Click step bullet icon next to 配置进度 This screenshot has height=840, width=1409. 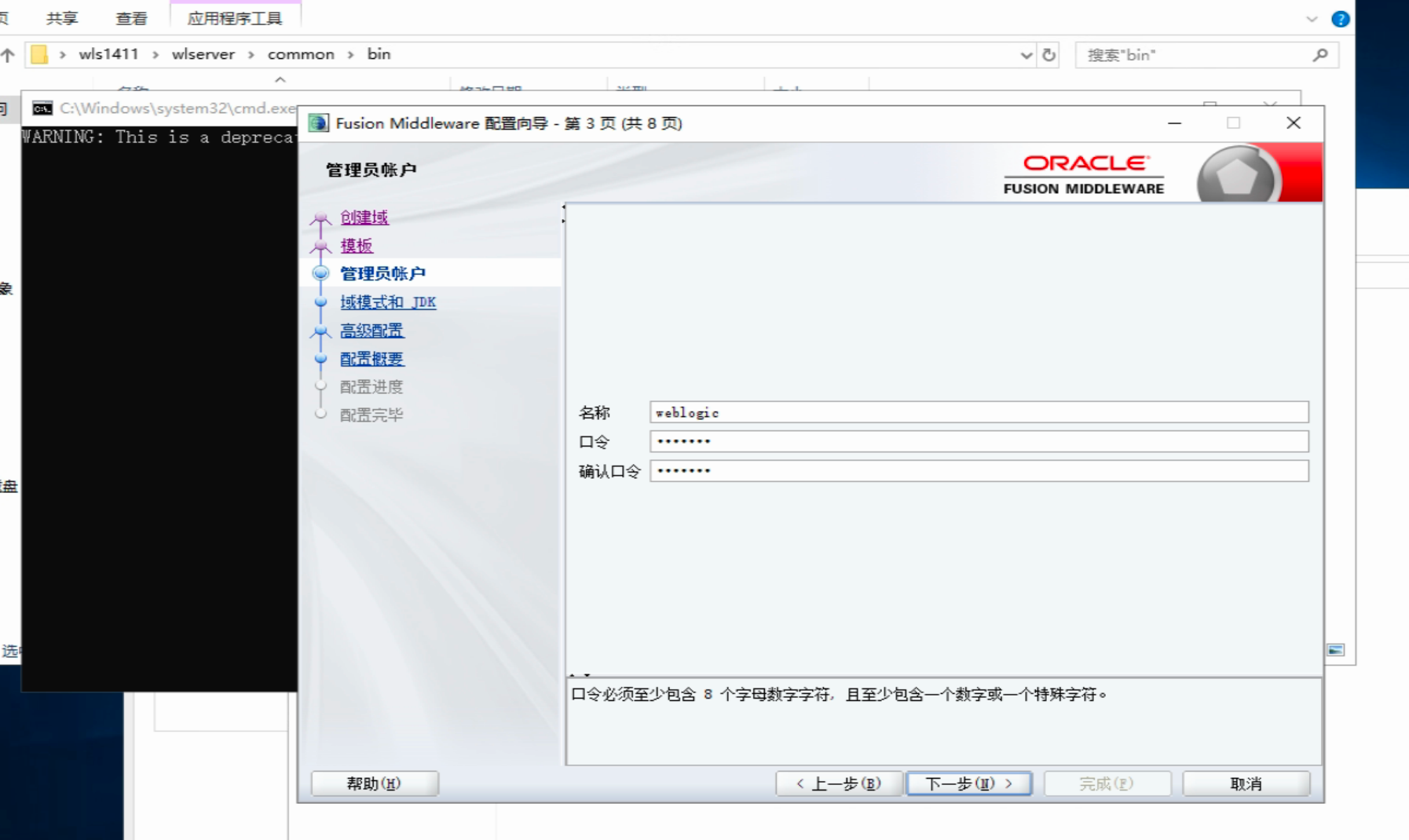(x=320, y=386)
